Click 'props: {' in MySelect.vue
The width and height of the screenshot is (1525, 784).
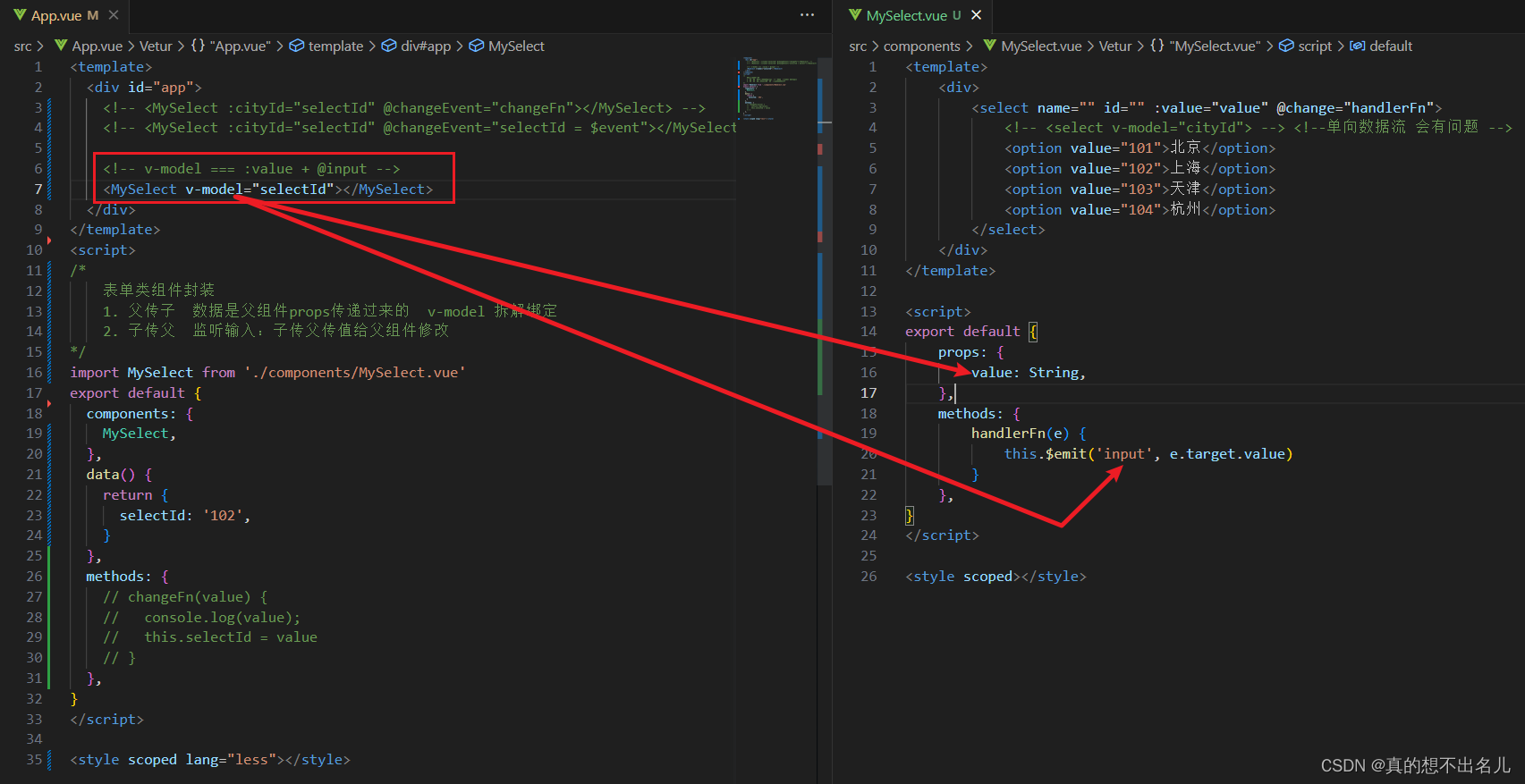click(x=970, y=351)
